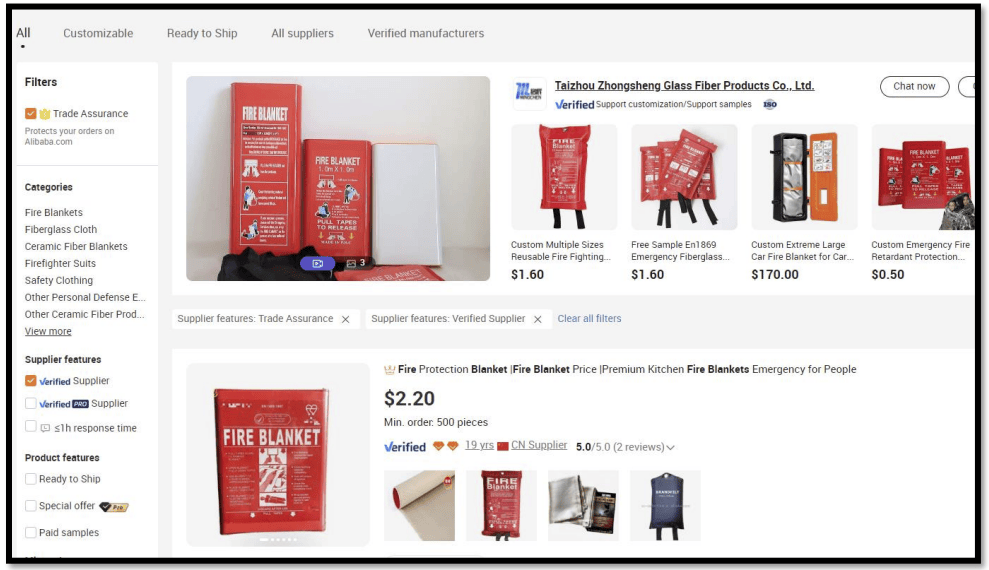Remove the Trade Assurance filter chip
The width and height of the screenshot is (989, 570).
click(x=346, y=319)
